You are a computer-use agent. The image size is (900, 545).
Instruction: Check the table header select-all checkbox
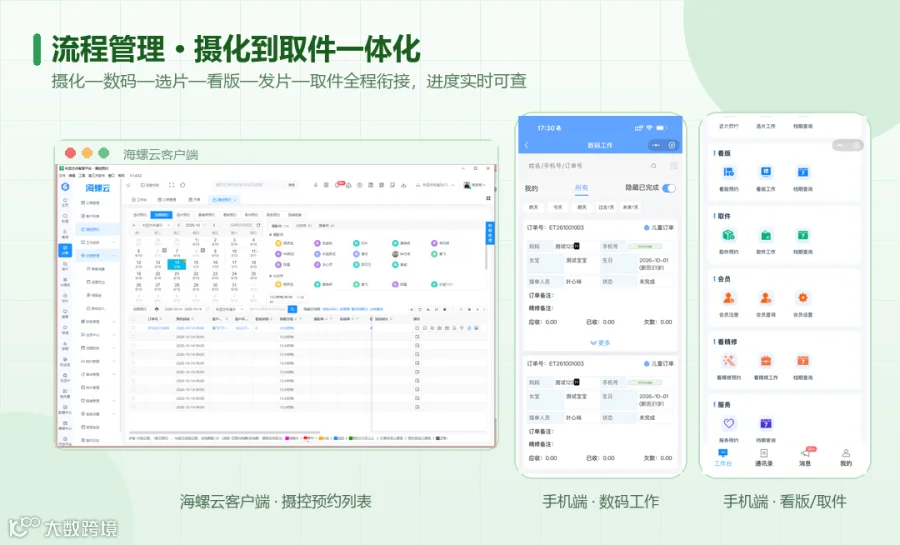(x=133, y=318)
